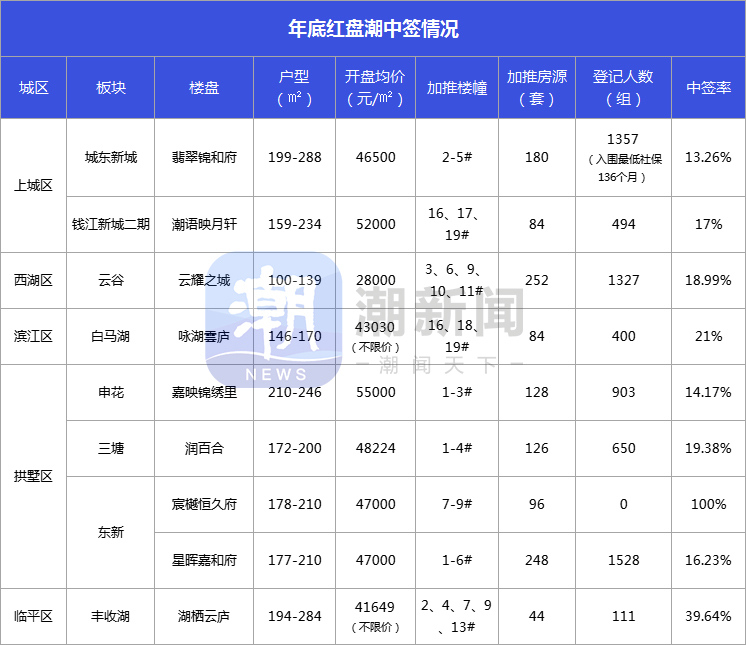
Task: Click the 开盘均价 column header
Action: click(375, 88)
